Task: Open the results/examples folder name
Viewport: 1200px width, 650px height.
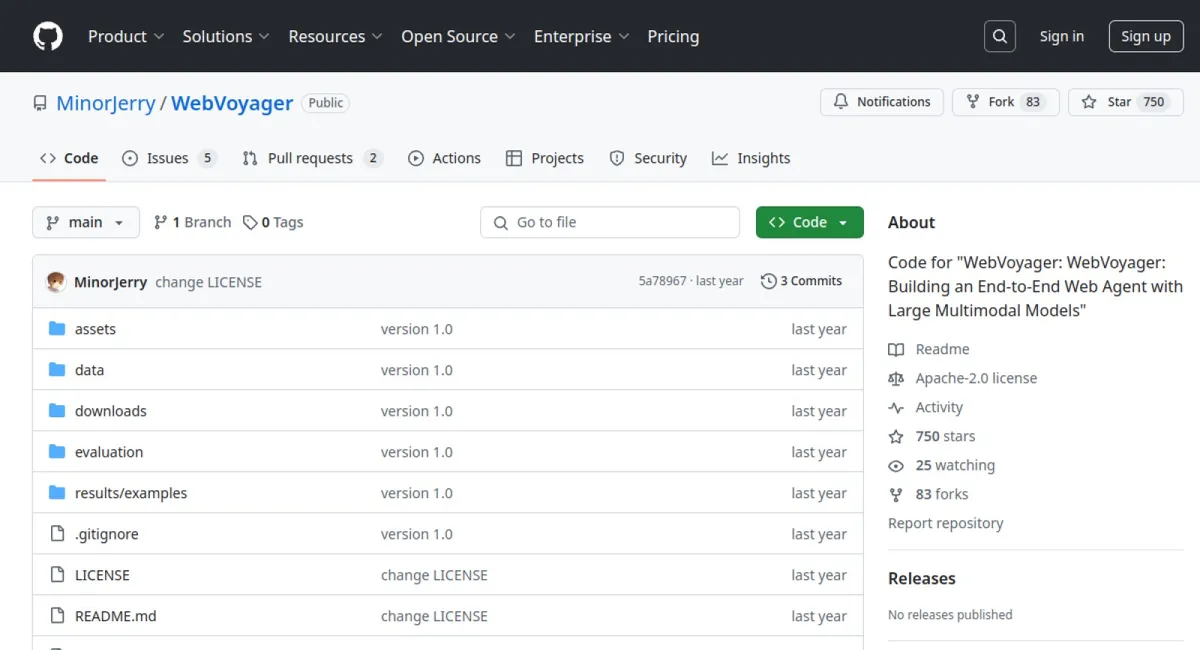Action: (131, 493)
